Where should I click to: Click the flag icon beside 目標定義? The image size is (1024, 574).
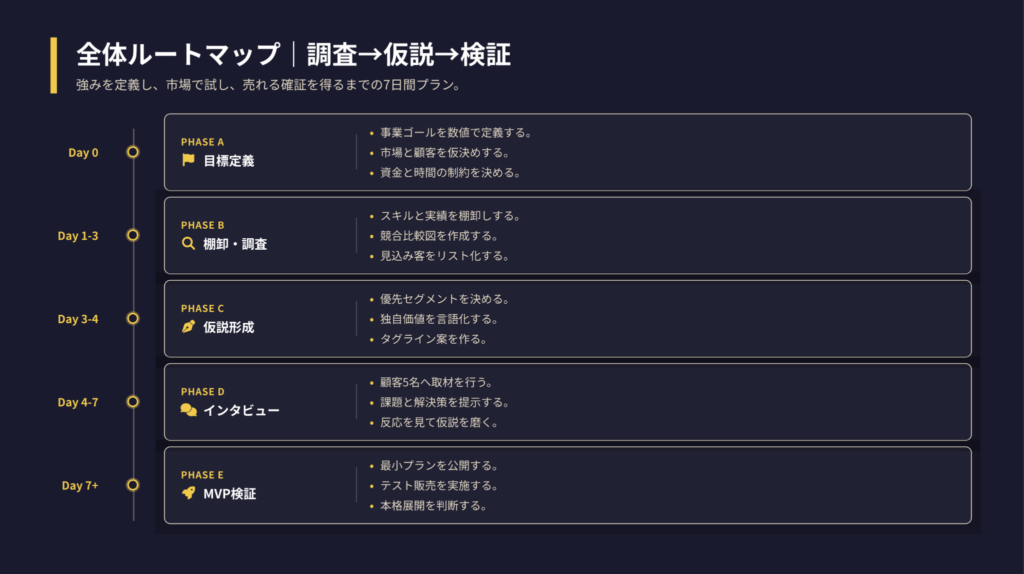click(x=188, y=160)
